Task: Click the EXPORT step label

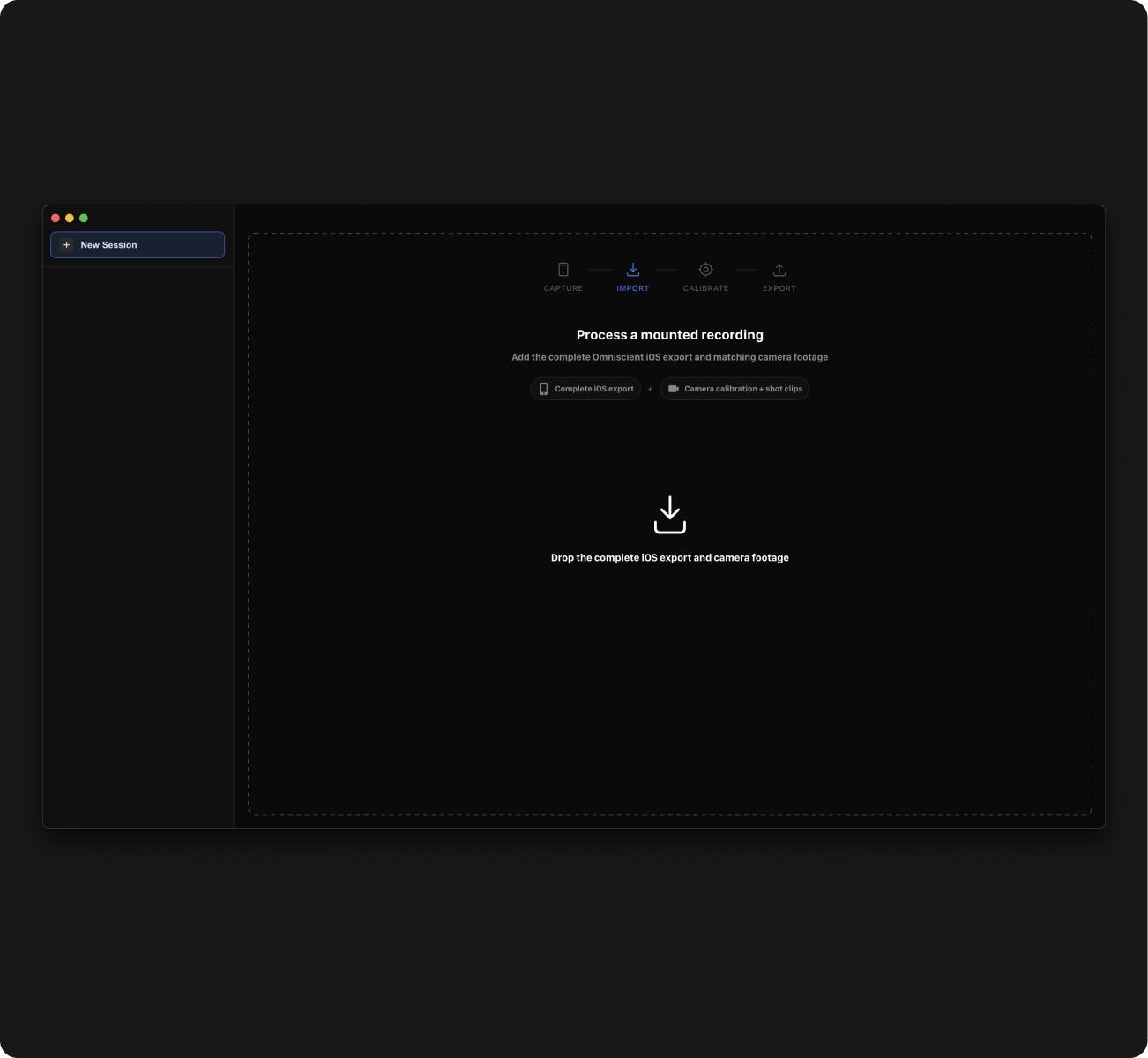Action: click(x=779, y=288)
